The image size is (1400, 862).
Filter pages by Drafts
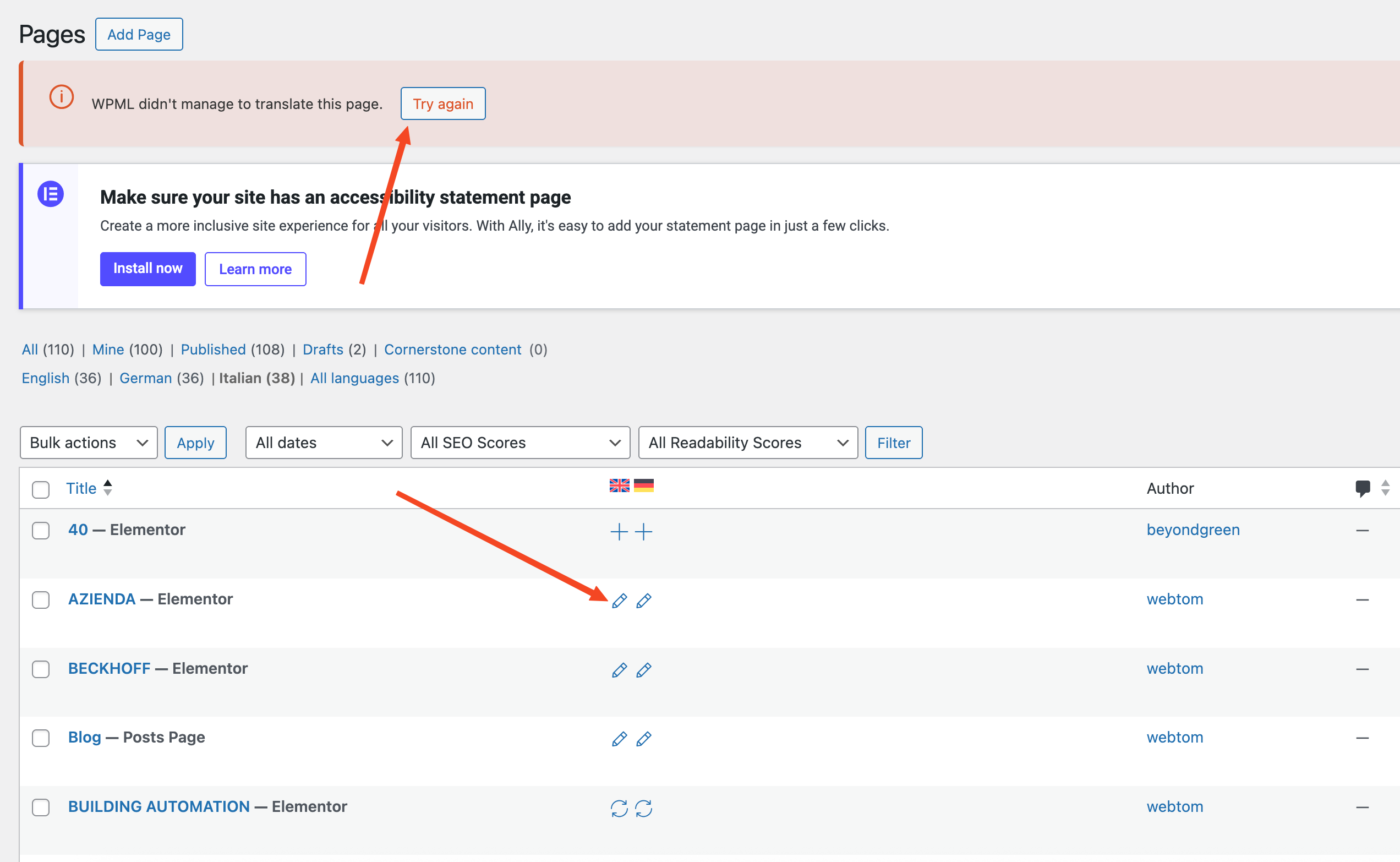[x=322, y=350]
